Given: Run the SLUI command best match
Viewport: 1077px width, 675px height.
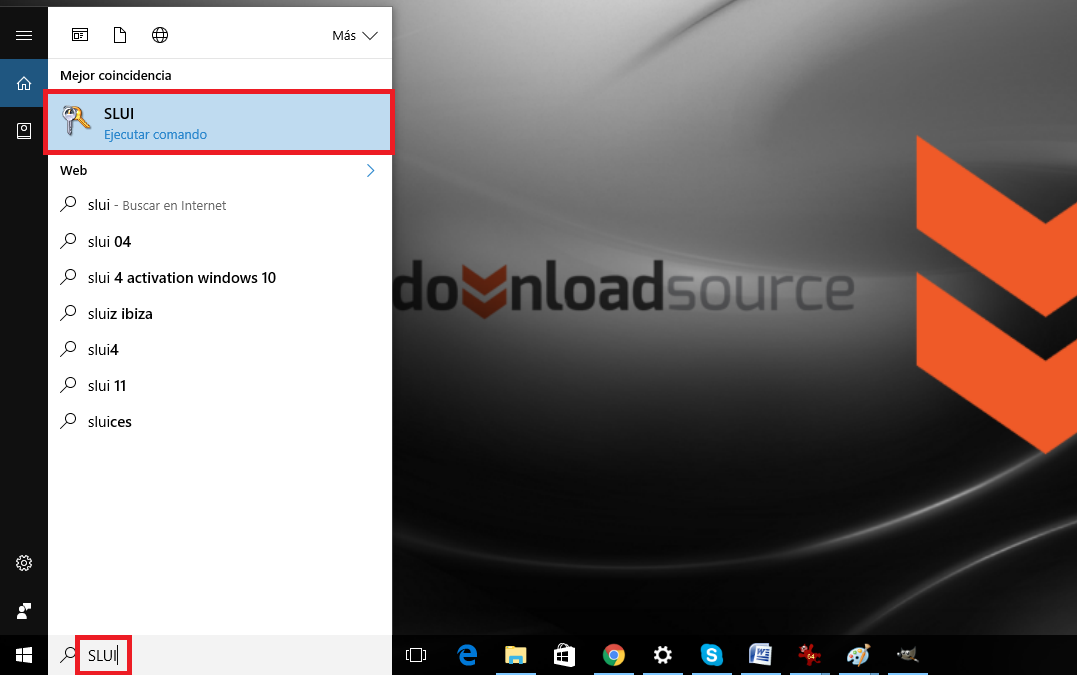Looking at the screenshot, I should click(x=218, y=123).
